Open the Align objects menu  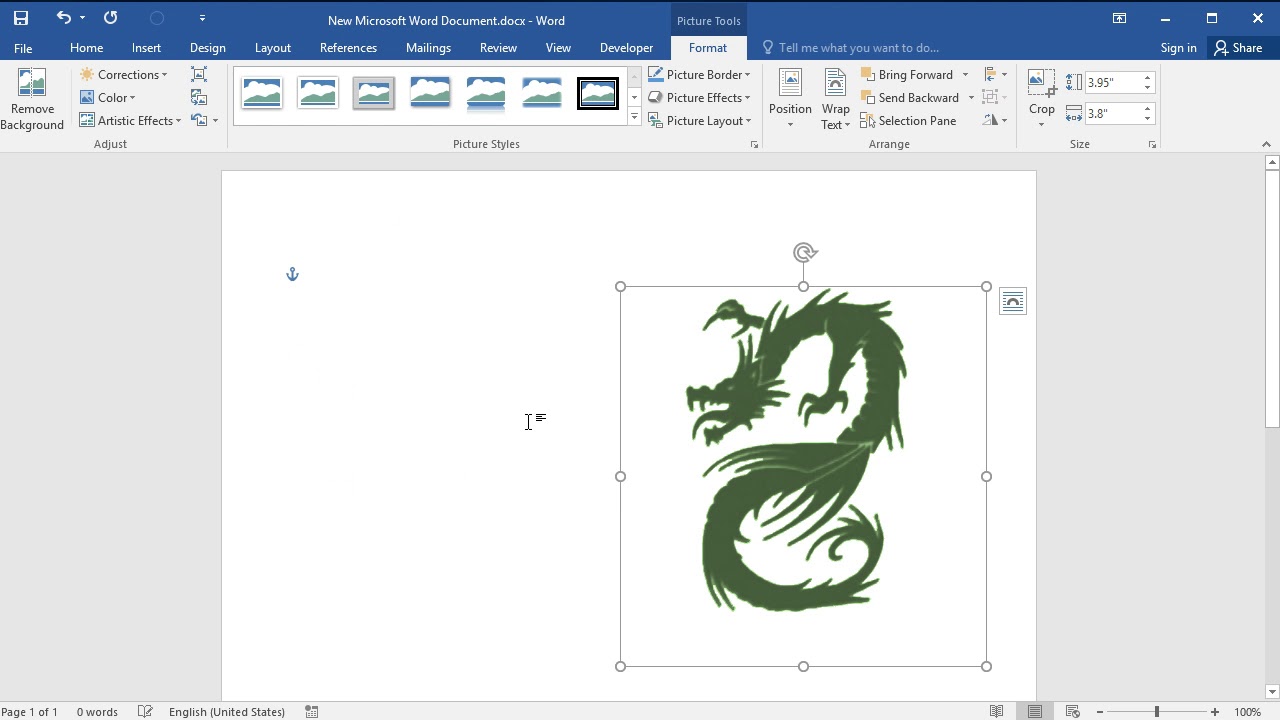point(995,74)
